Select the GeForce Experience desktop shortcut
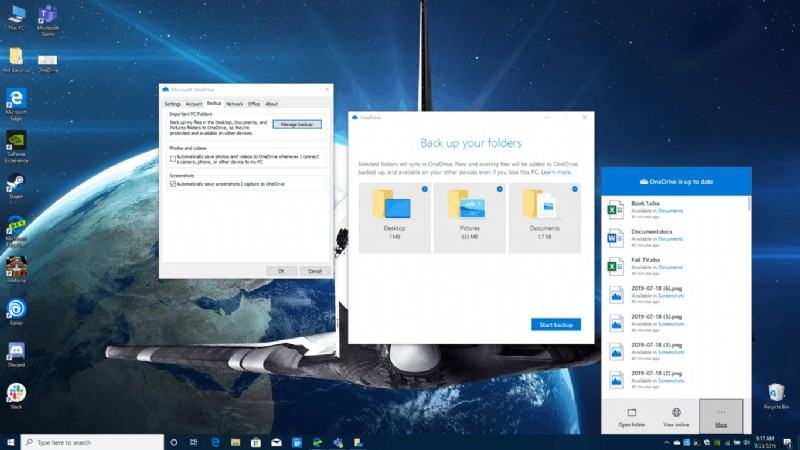 click(16, 146)
